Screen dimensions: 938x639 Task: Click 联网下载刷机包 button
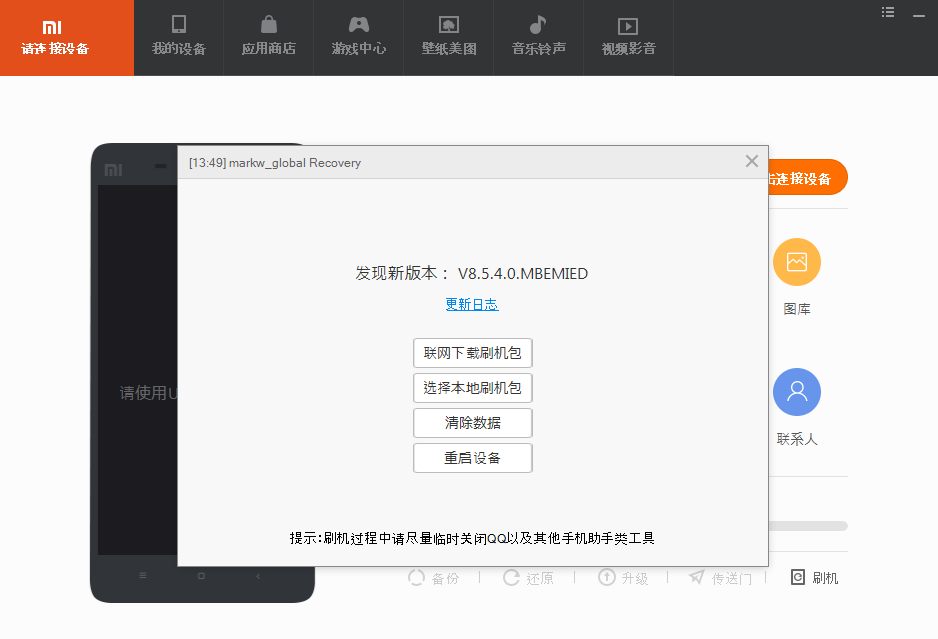point(472,353)
